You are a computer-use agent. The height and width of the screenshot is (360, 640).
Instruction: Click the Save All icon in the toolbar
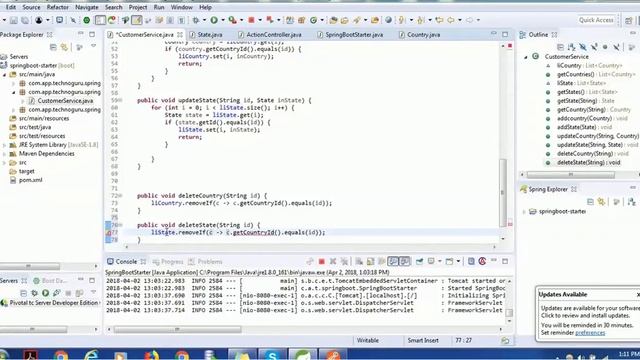(25, 20)
